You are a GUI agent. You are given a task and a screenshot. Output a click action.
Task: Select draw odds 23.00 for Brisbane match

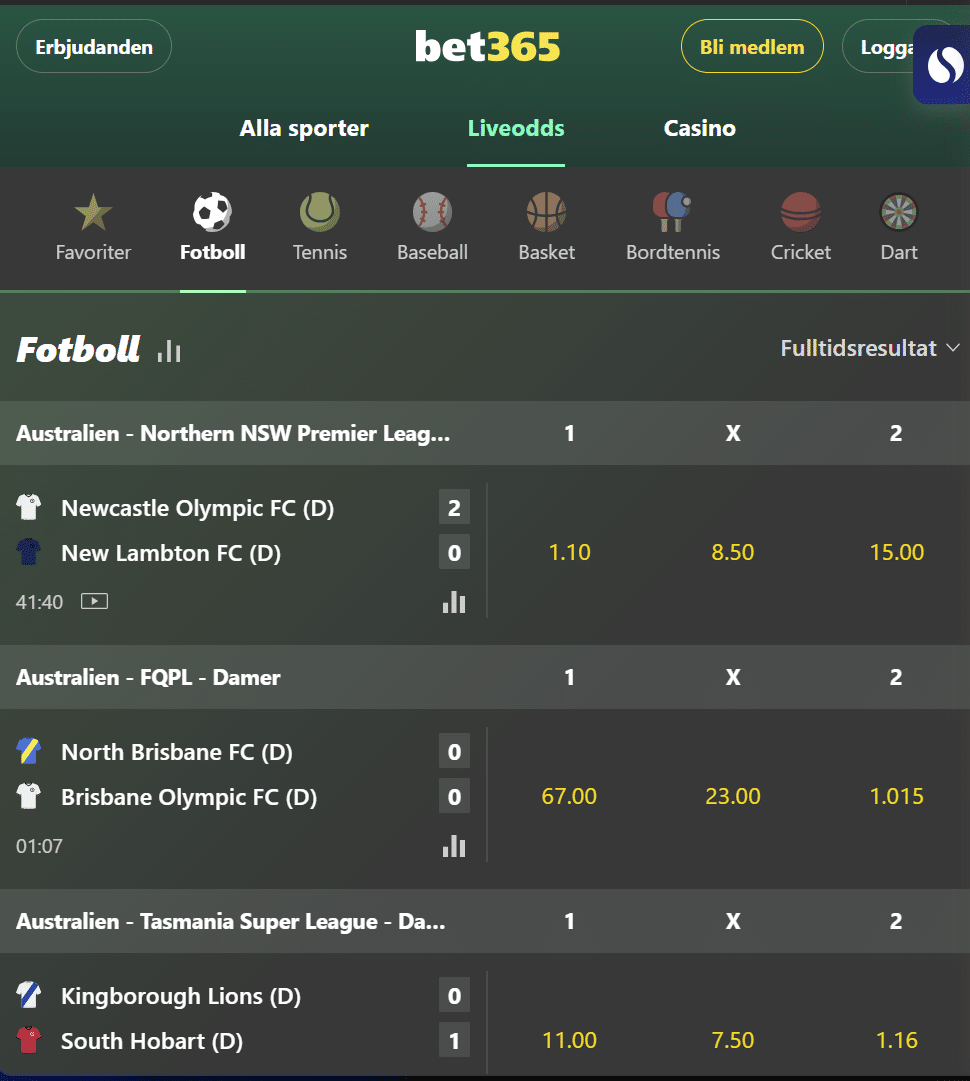(x=732, y=797)
